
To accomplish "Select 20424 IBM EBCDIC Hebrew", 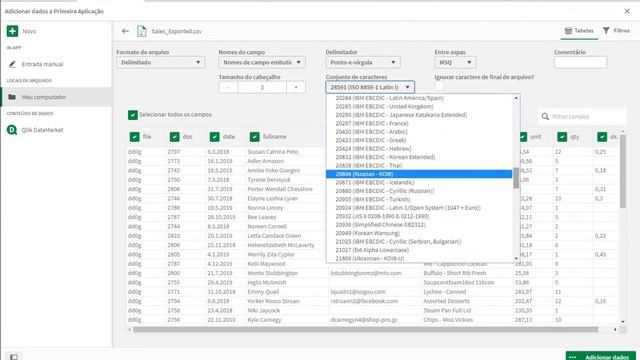I will 419,149.
